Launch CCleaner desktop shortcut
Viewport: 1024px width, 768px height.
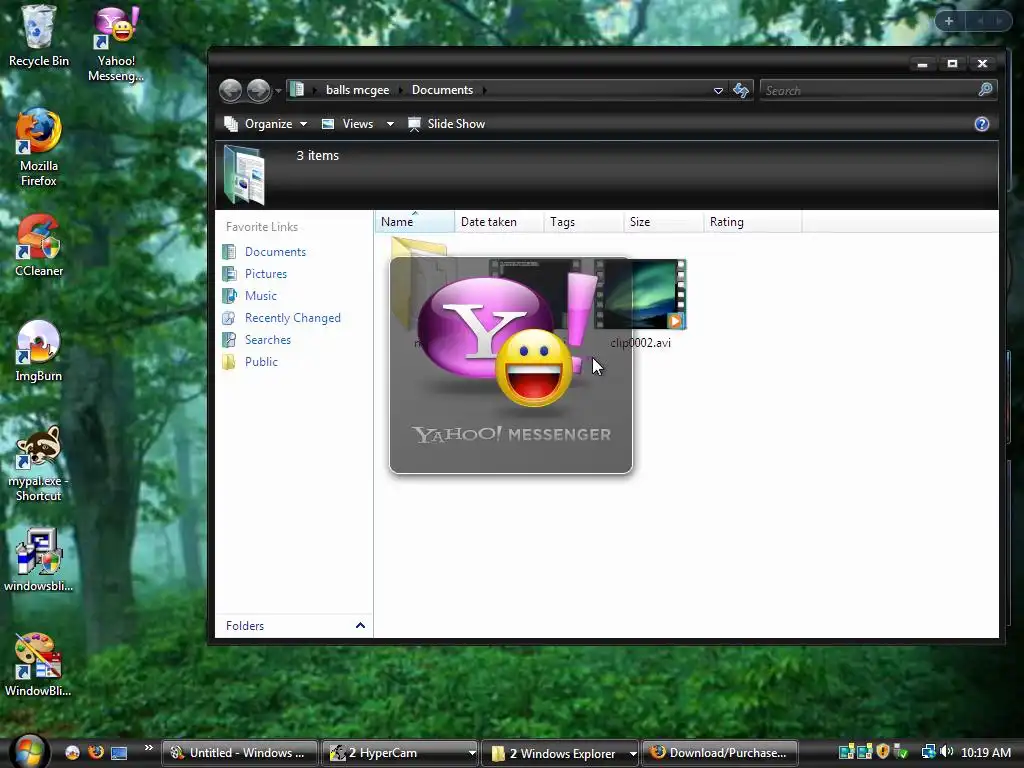click(39, 246)
